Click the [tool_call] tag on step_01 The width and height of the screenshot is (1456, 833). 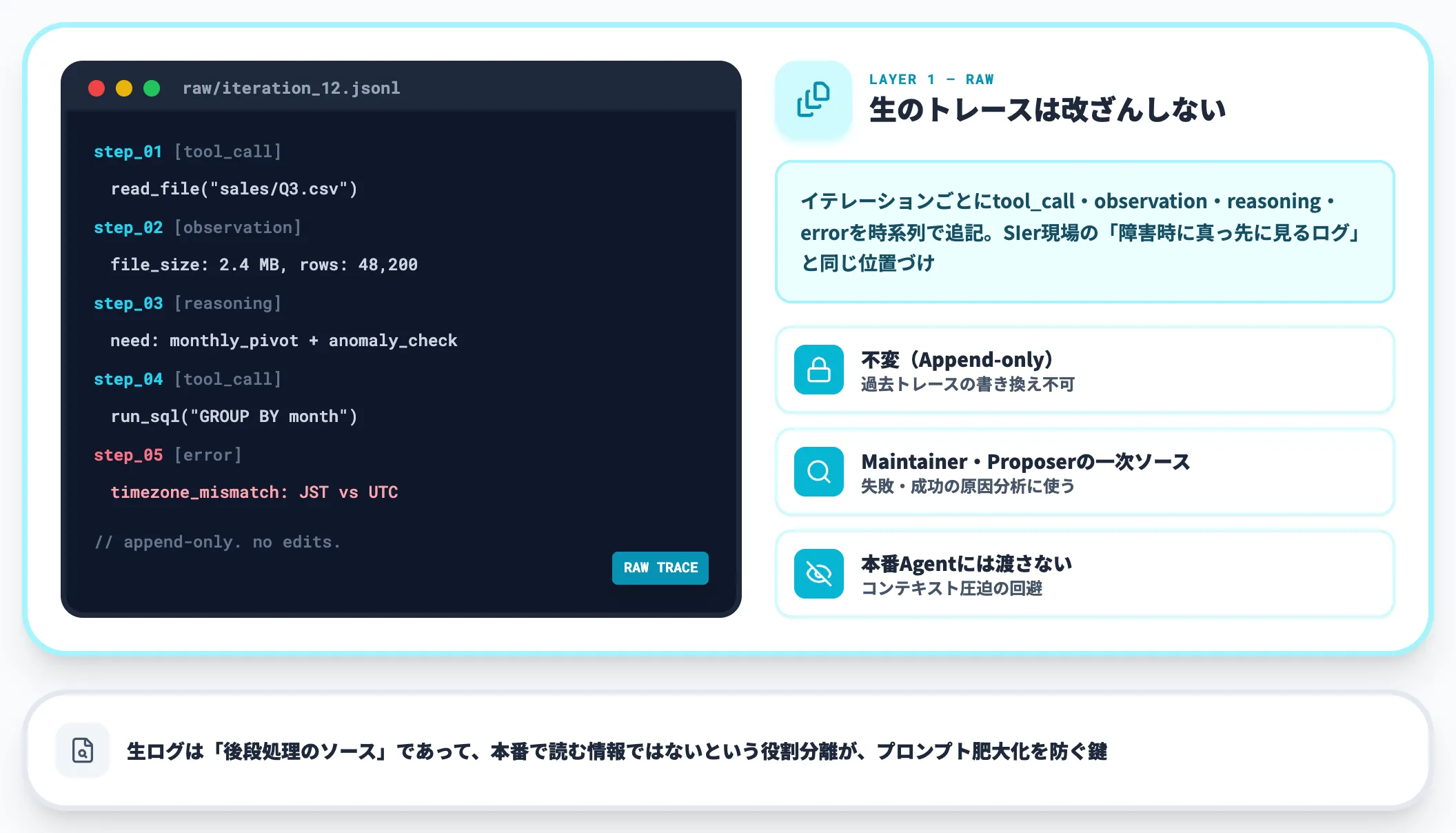228,152
